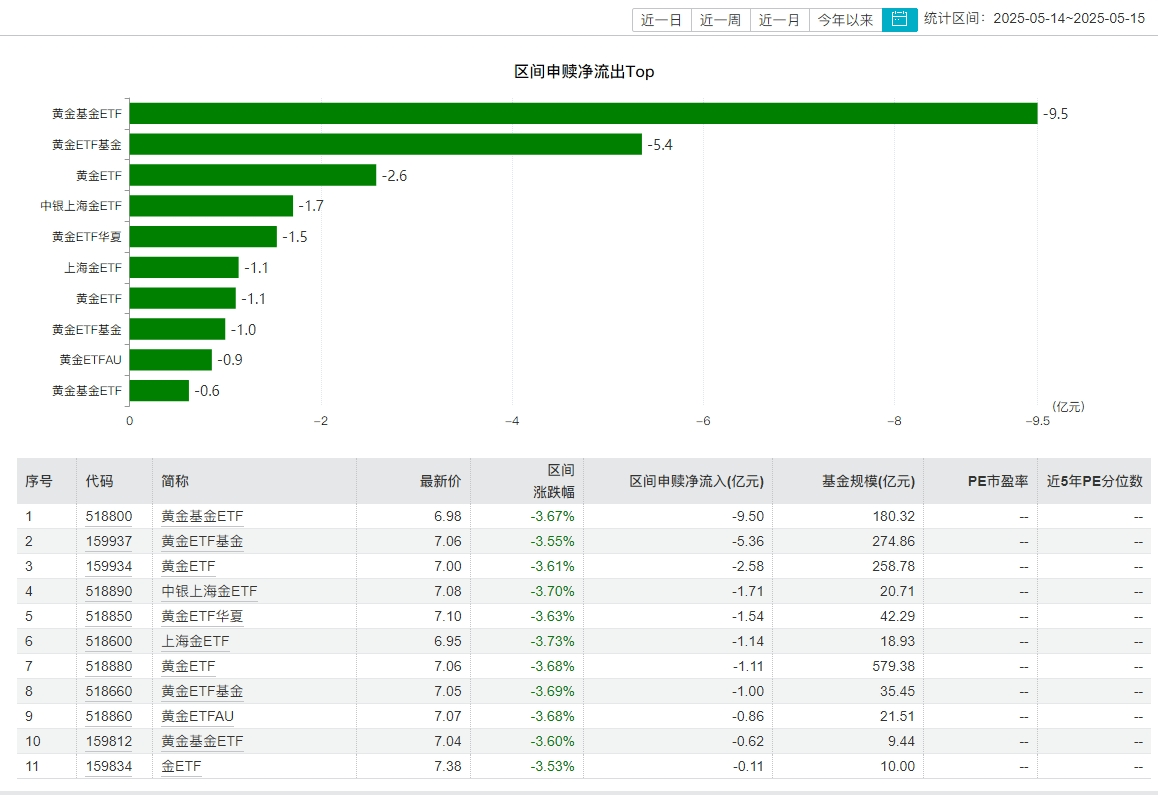Click the chart title 区间申赎净流出Top
Image resolution: width=1158 pixels, height=795 pixels.
(x=584, y=72)
